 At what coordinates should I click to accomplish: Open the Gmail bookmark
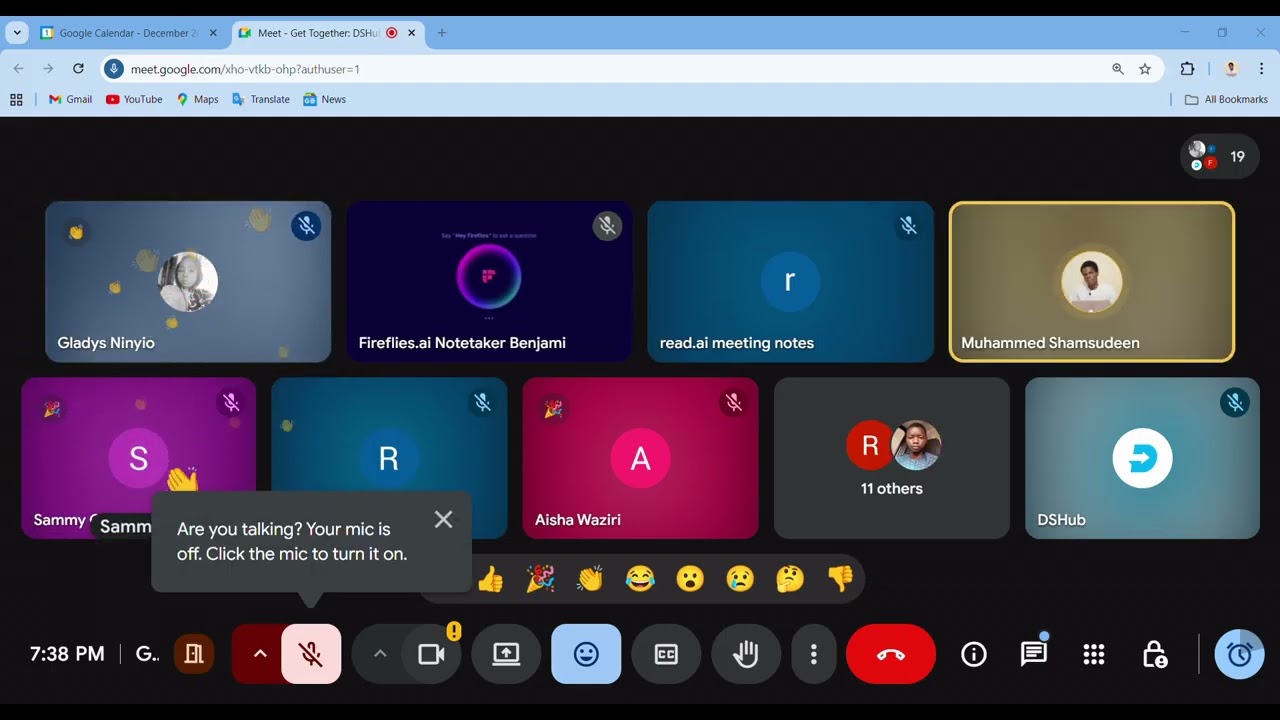coord(70,99)
